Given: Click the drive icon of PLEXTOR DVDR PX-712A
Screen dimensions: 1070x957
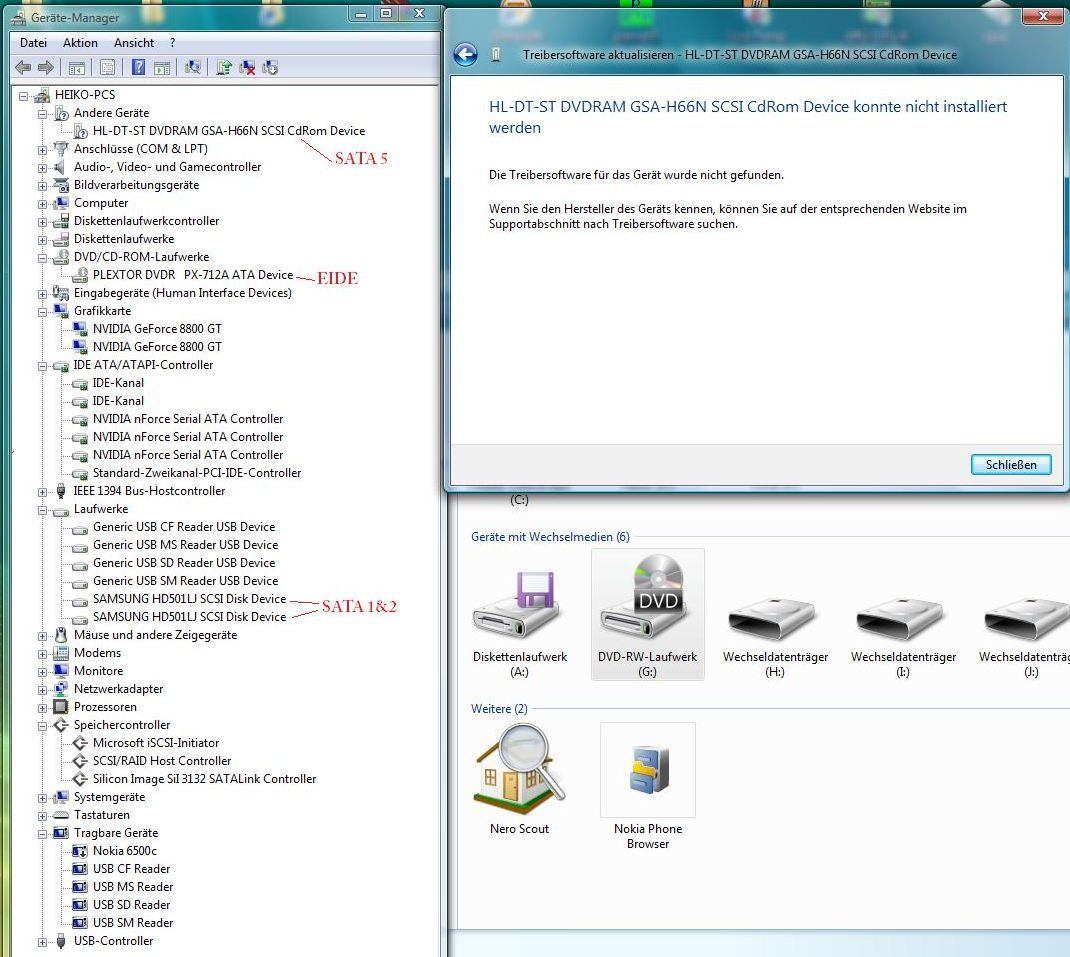Looking at the screenshot, I should point(81,275).
